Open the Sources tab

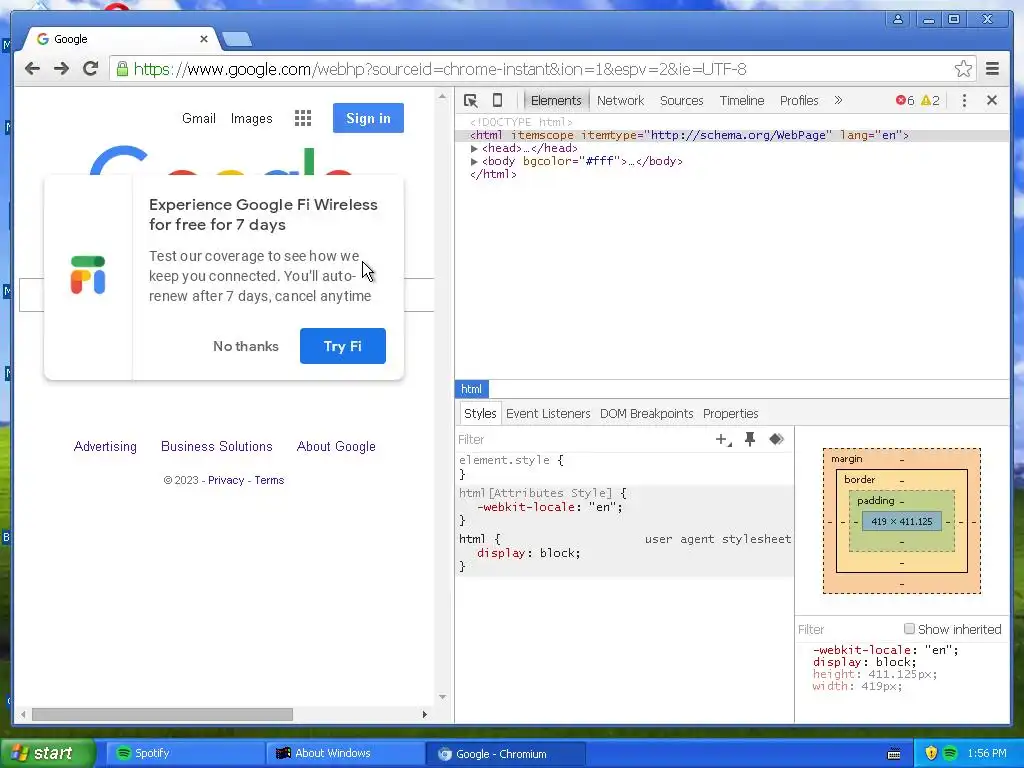[x=682, y=101]
